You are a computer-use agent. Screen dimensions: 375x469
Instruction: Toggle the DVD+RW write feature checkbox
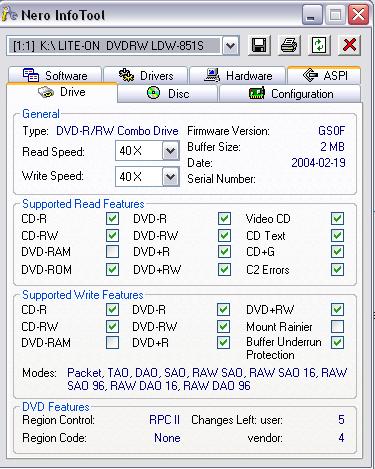tap(337, 310)
